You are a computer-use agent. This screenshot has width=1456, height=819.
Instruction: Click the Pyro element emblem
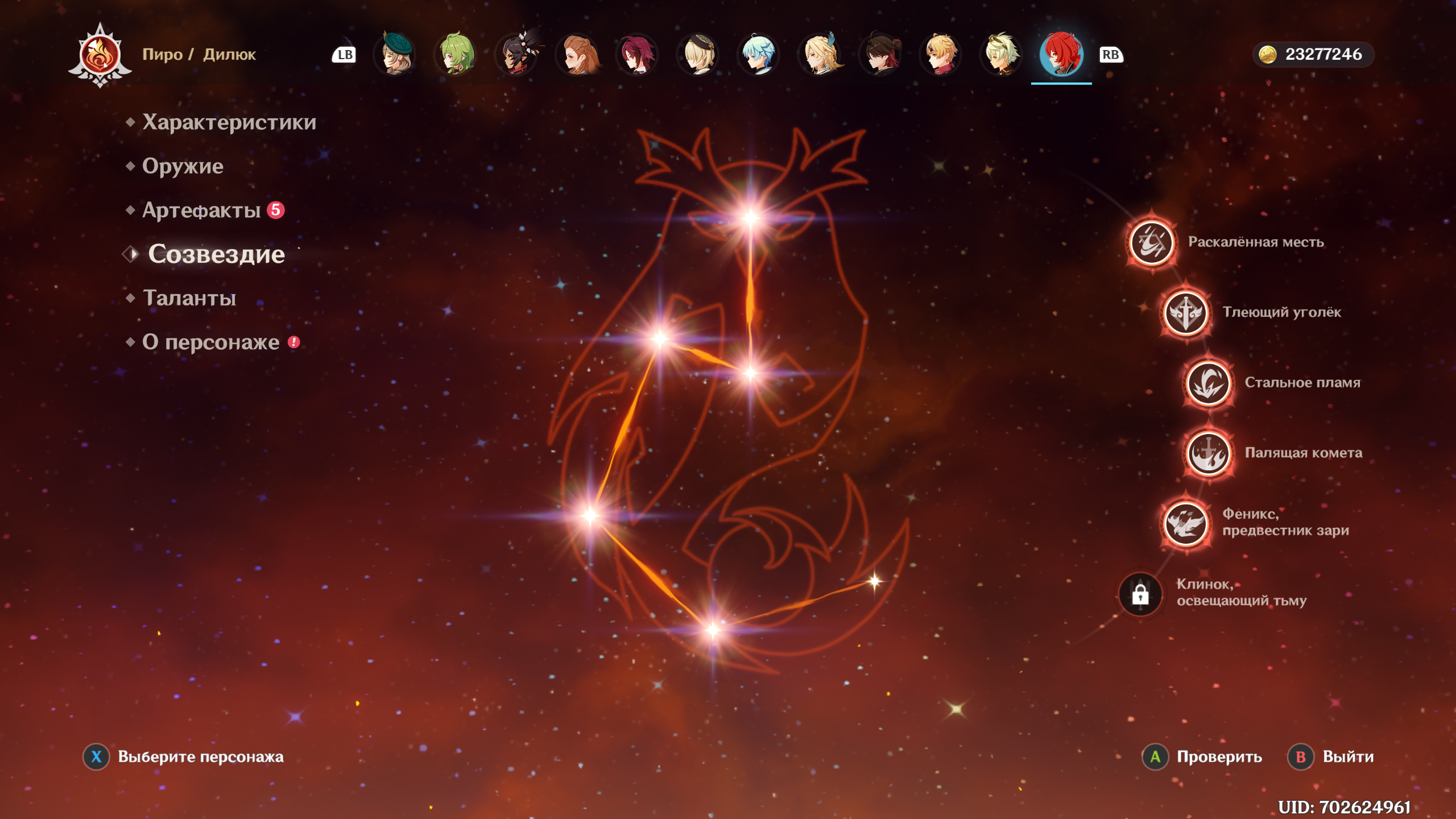100,55
